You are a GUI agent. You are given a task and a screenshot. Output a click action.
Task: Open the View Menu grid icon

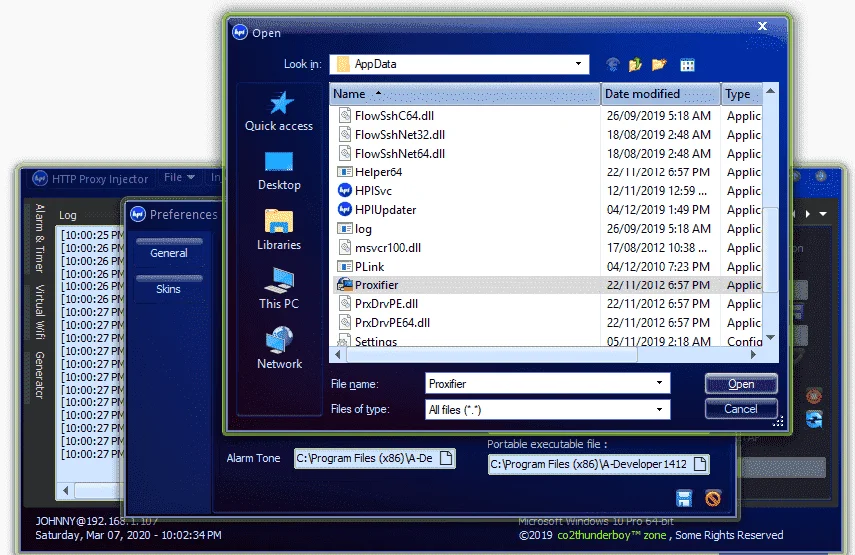[687, 65]
